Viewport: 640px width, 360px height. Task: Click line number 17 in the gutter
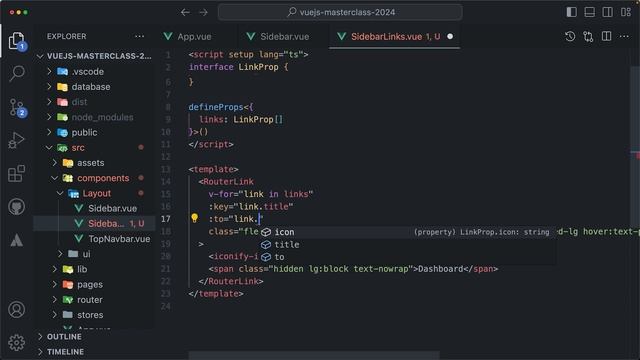pyautogui.click(x=165, y=219)
